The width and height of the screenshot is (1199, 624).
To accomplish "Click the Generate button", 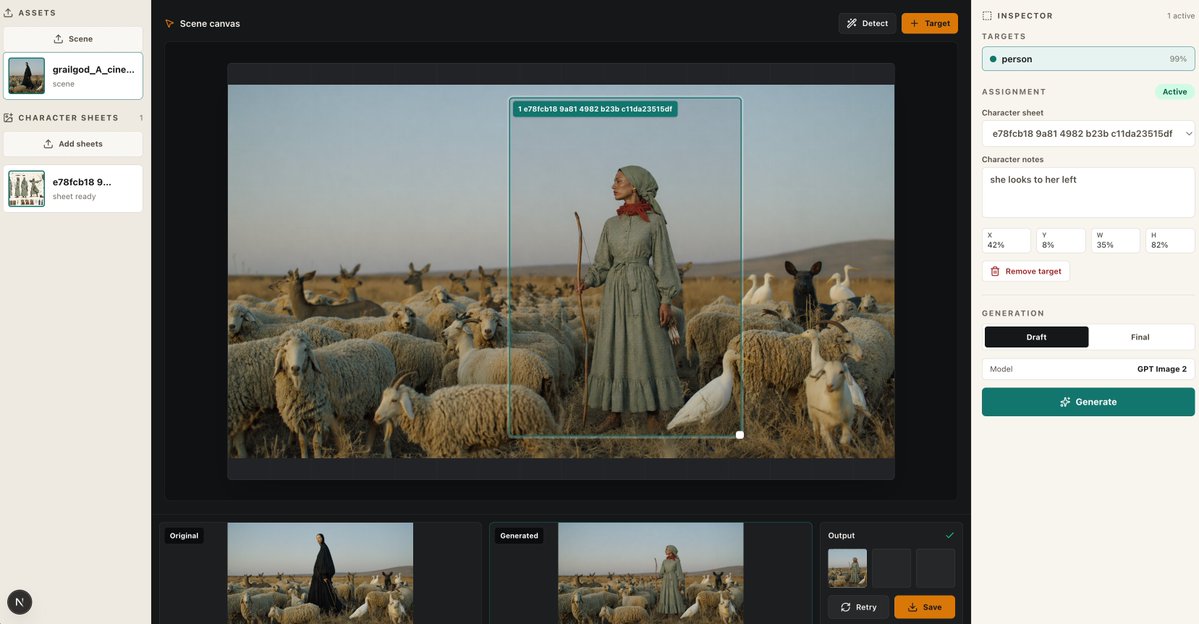I will click(1087, 401).
